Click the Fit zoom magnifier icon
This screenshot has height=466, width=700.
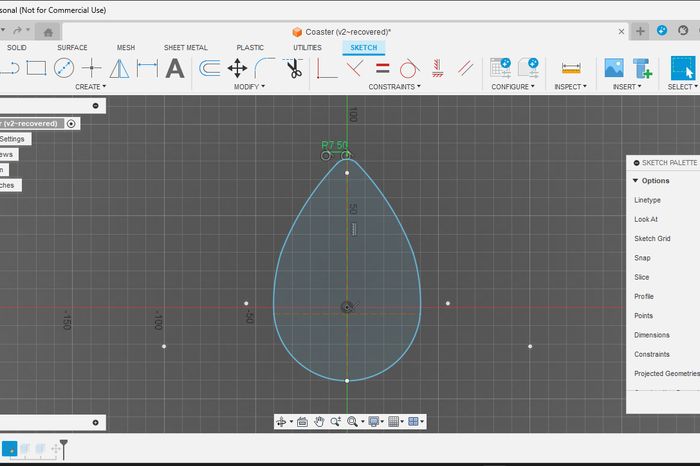tap(352, 421)
